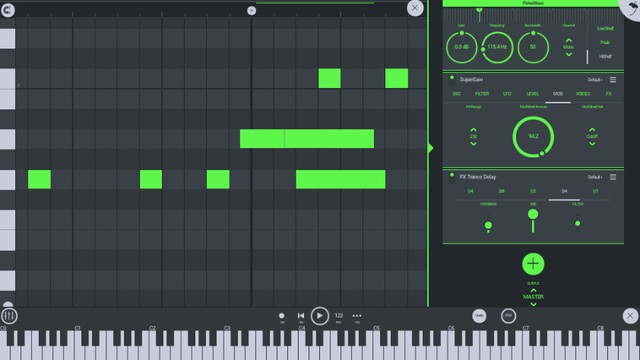The width and height of the screenshot is (640, 360).
Task: Toggle FX Trance Delay power on/off
Action: tap(451, 176)
